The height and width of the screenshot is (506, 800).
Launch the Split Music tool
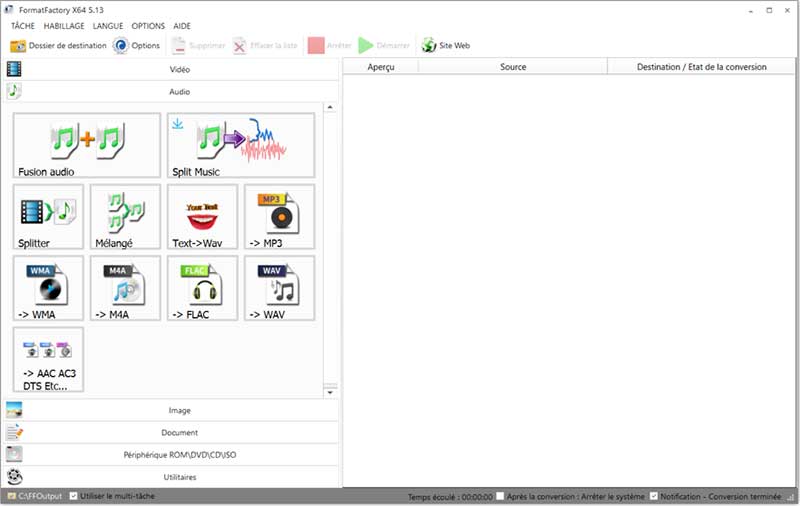pos(240,145)
